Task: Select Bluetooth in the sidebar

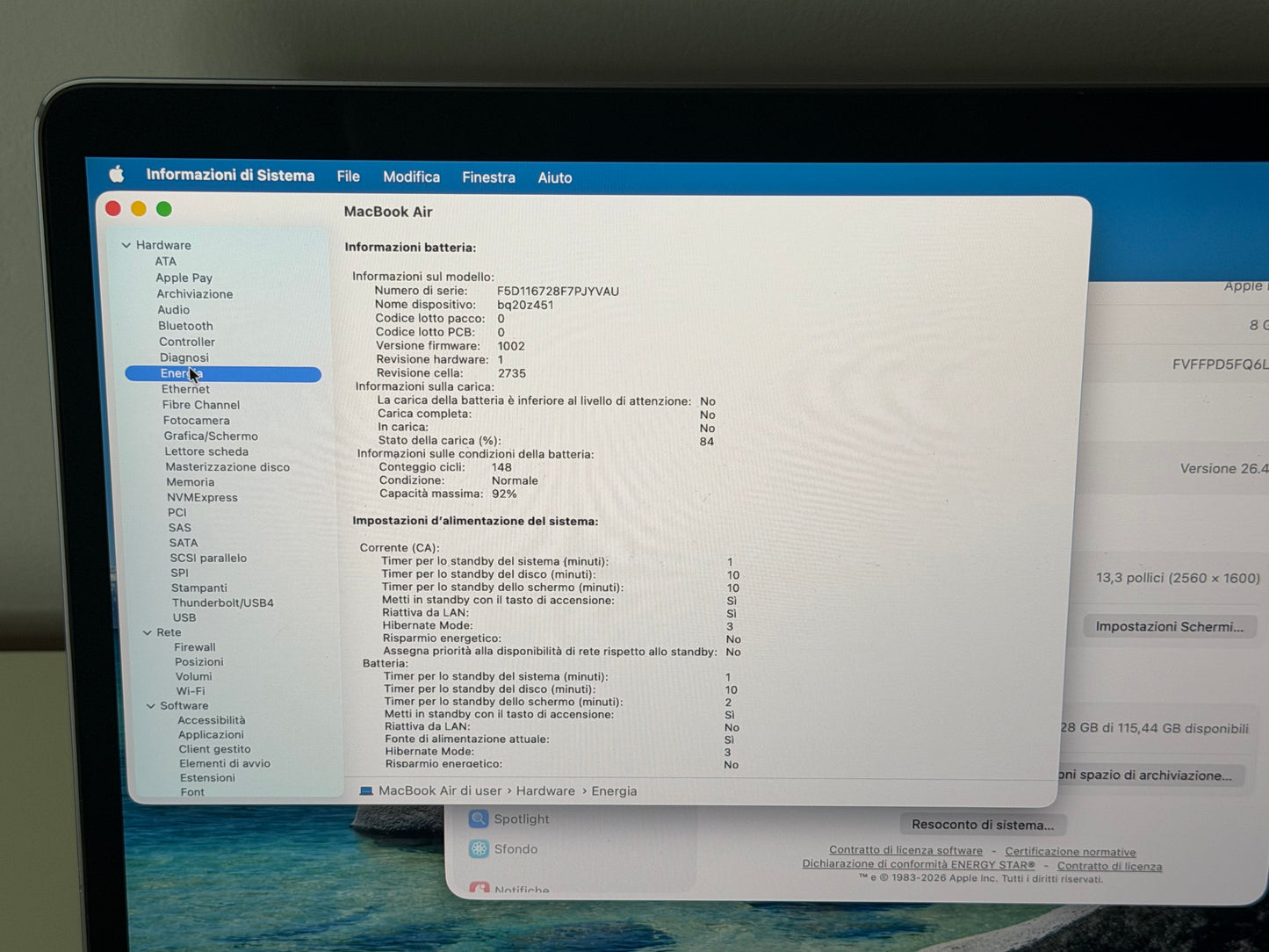Action: 185,326
